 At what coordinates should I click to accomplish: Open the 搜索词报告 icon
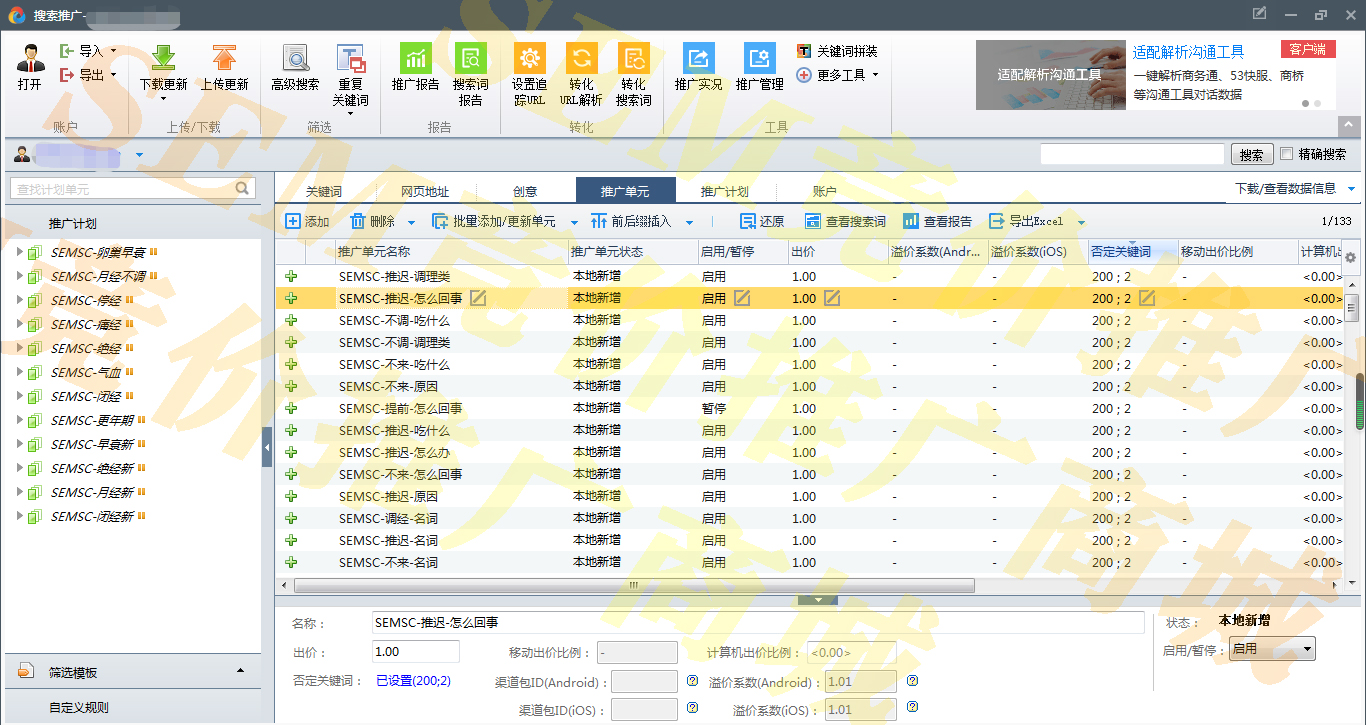(470, 58)
